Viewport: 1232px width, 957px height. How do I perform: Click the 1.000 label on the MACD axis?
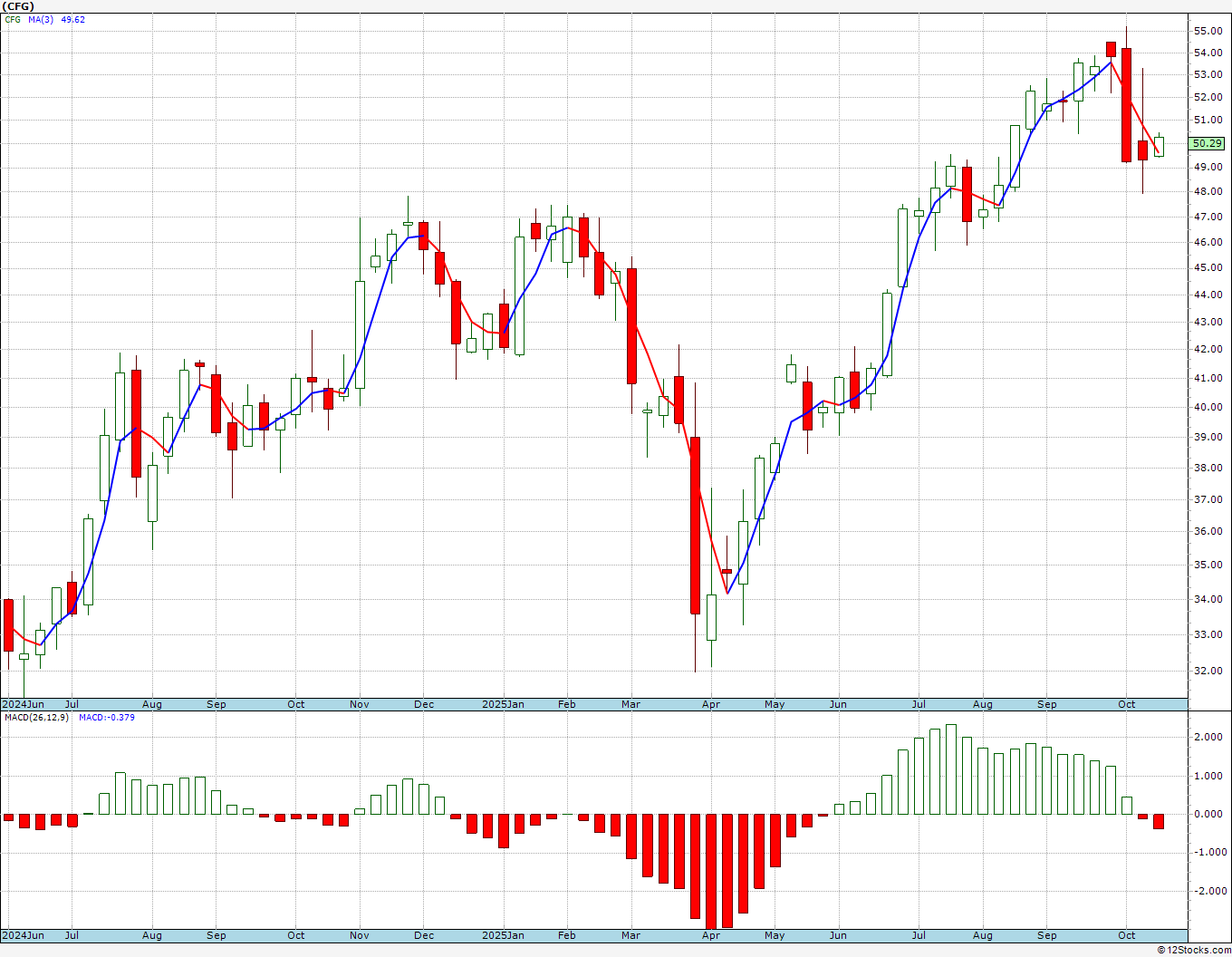(1209, 776)
